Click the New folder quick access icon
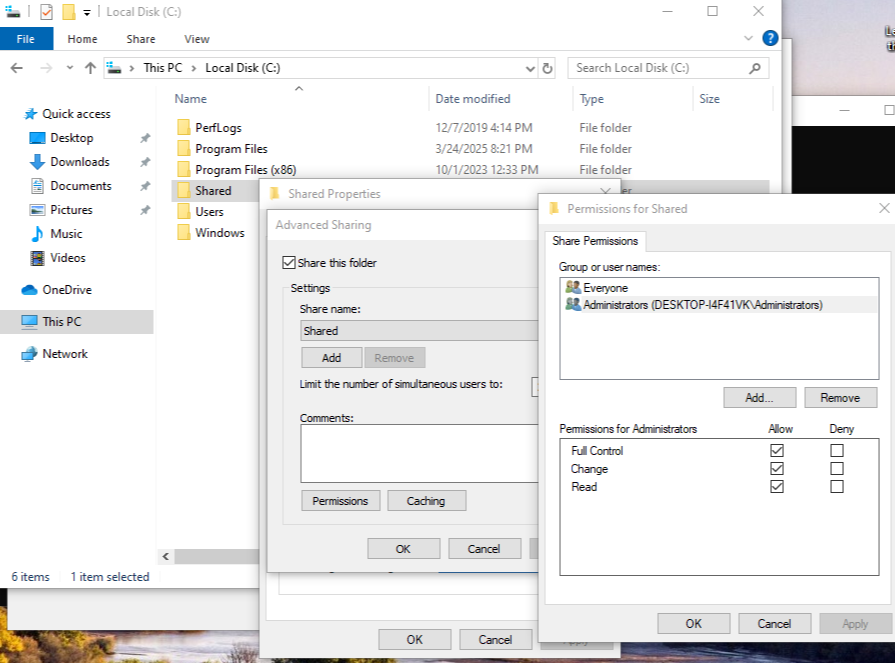The image size is (895, 663). [x=68, y=11]
